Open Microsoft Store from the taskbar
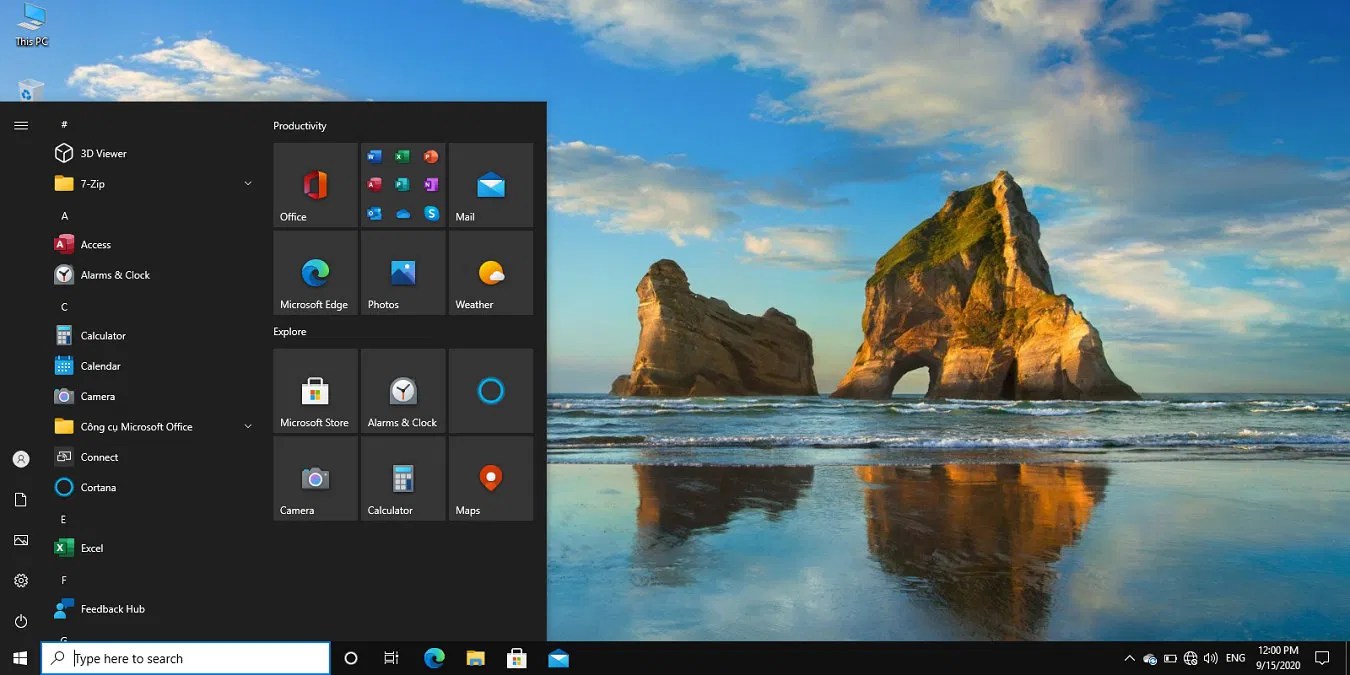The height and width of the screenshot is (675, 1350). tap(517, 658)
